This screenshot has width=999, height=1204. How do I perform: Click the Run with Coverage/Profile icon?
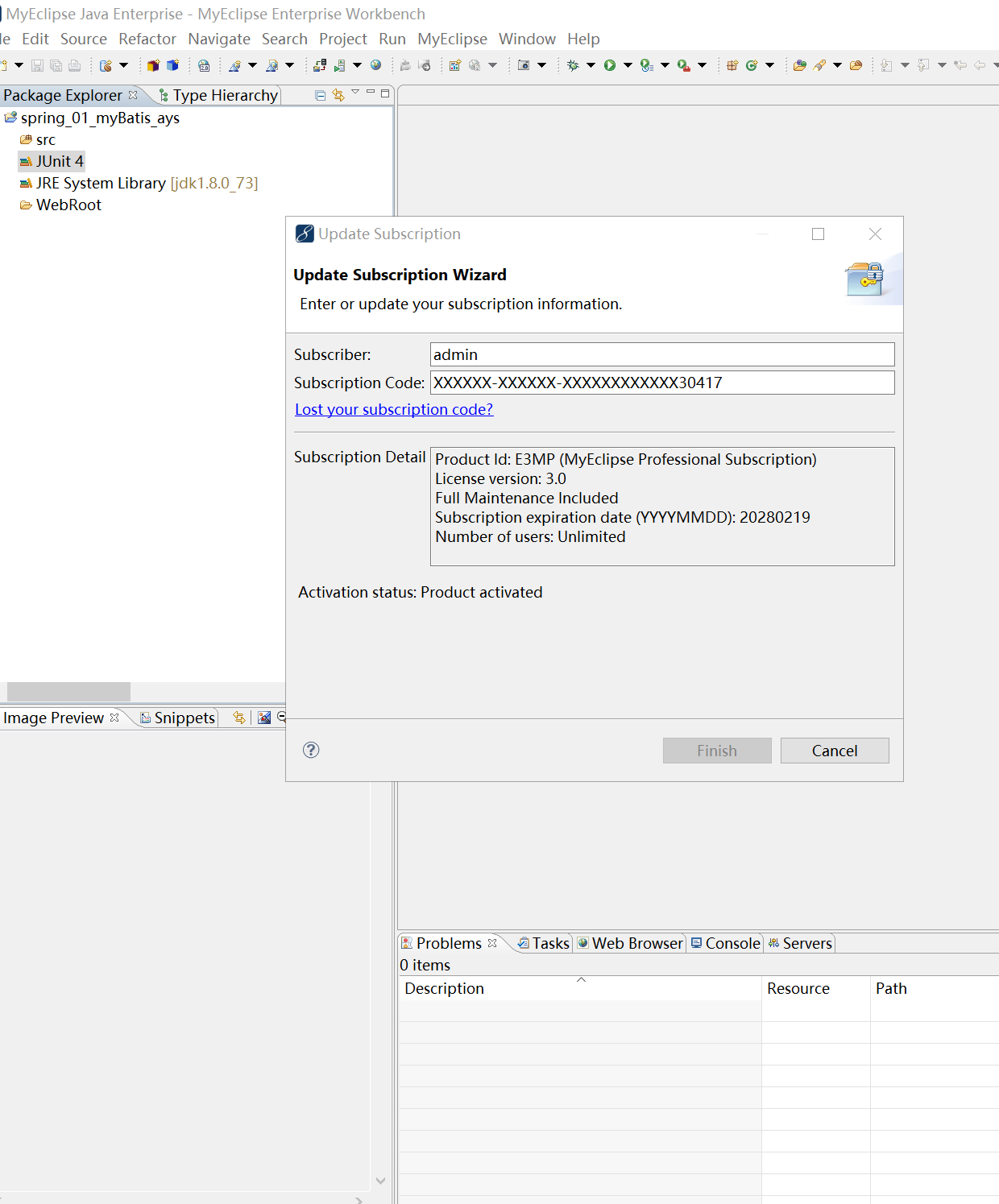(646, 65)
